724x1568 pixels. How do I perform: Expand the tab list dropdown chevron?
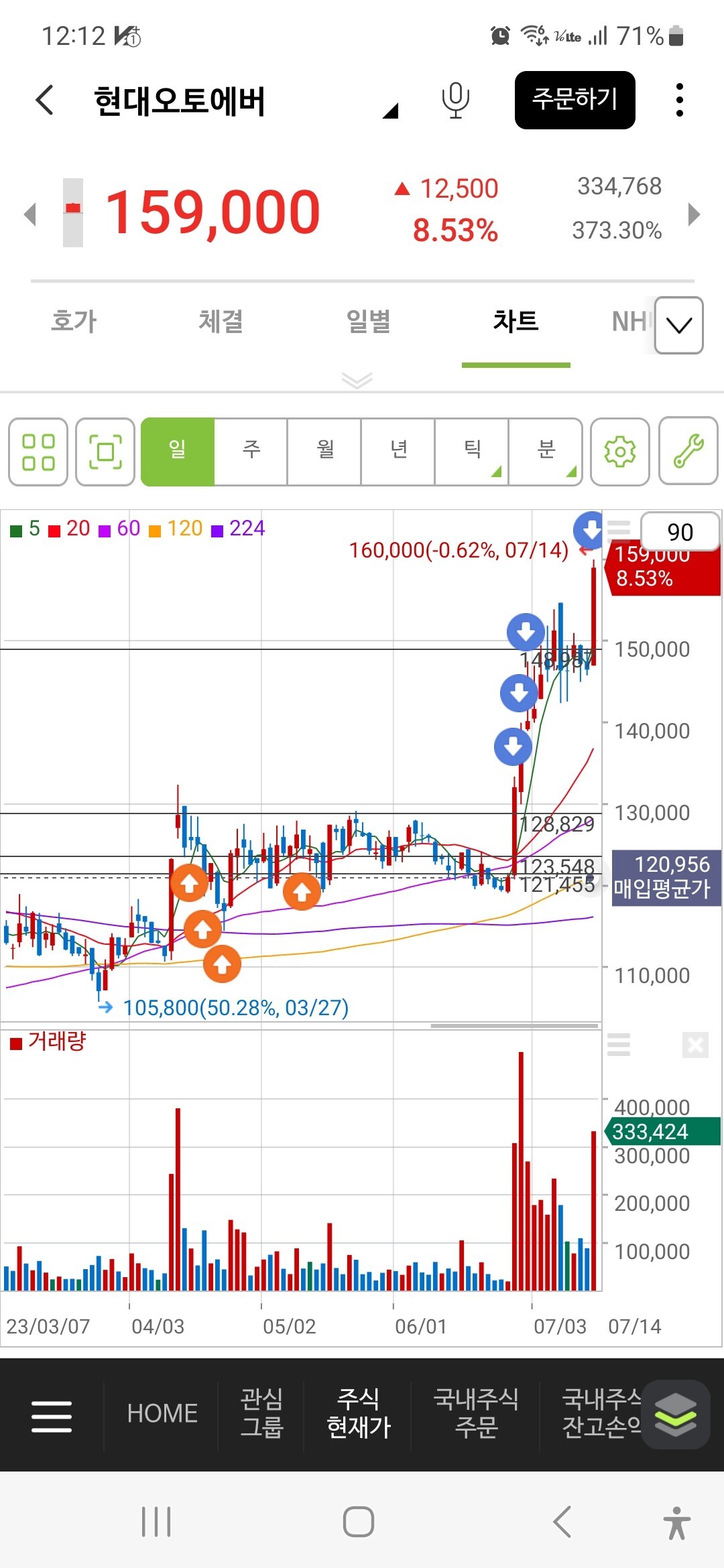coord(679,325)
